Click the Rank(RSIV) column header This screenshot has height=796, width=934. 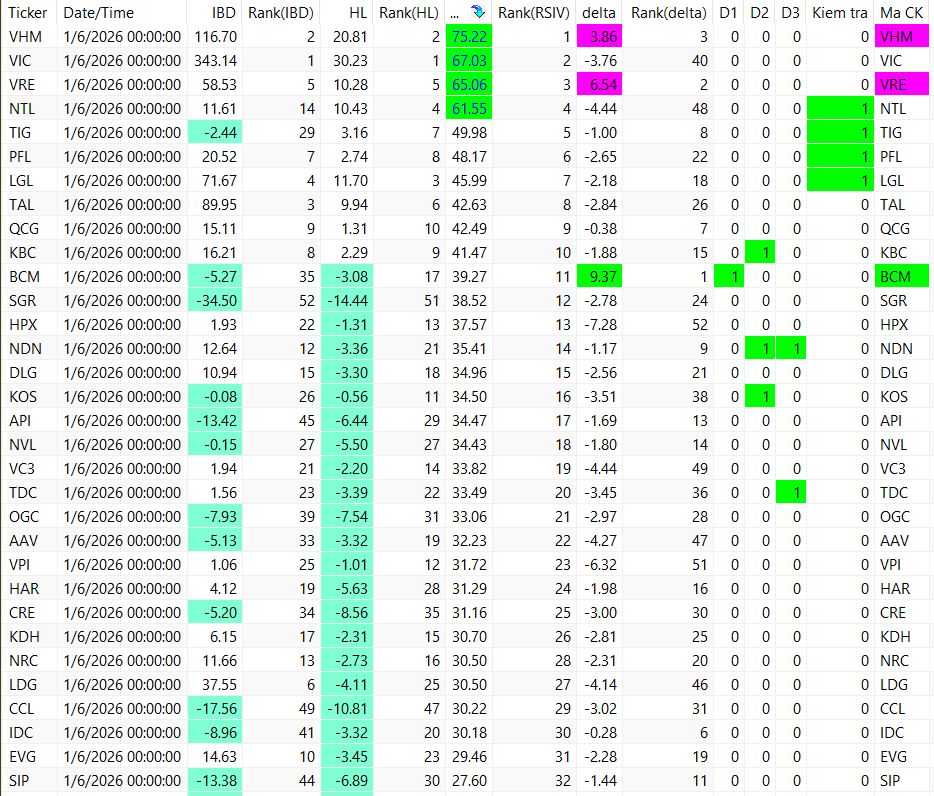point(534,13)
